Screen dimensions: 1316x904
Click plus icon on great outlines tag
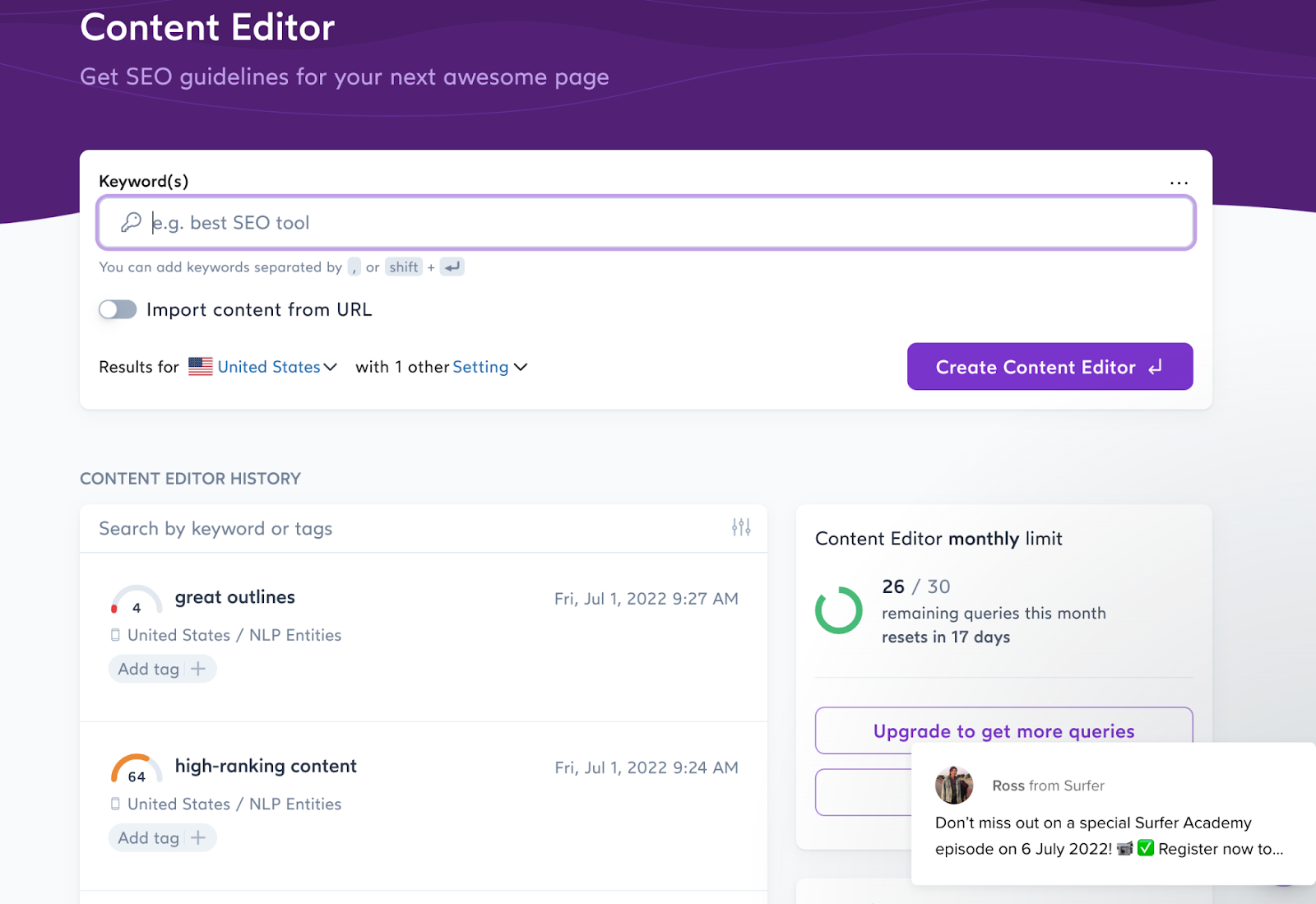[198, 669]
